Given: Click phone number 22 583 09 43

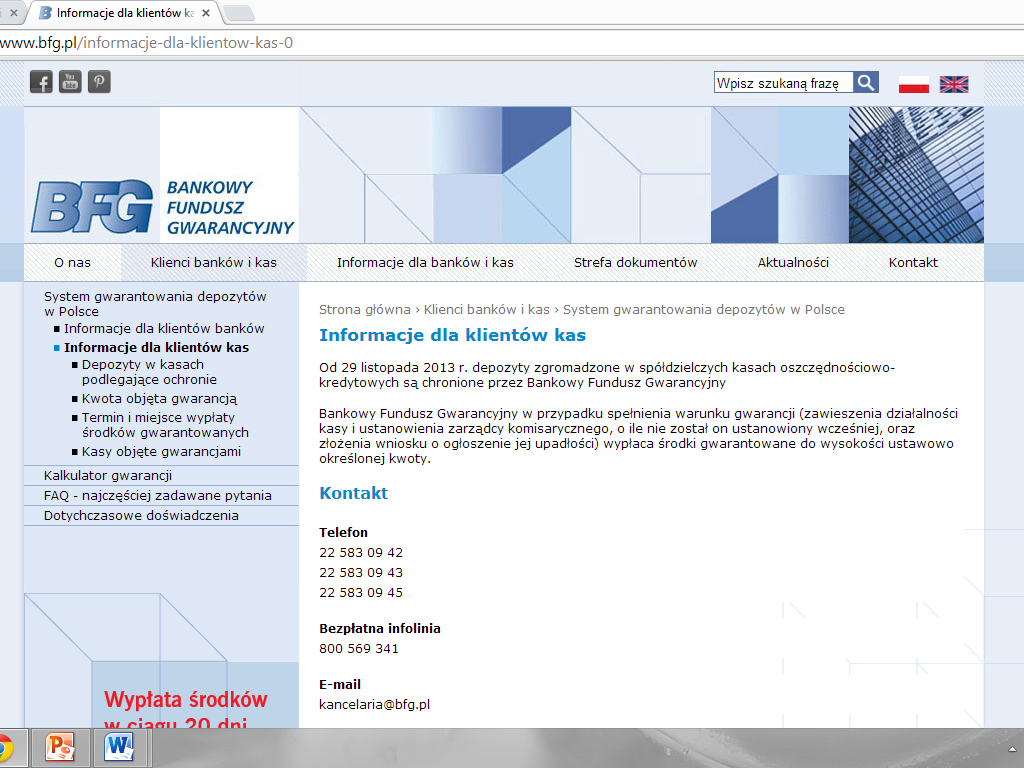Looking at the screenshot, I should pos(361,573).
